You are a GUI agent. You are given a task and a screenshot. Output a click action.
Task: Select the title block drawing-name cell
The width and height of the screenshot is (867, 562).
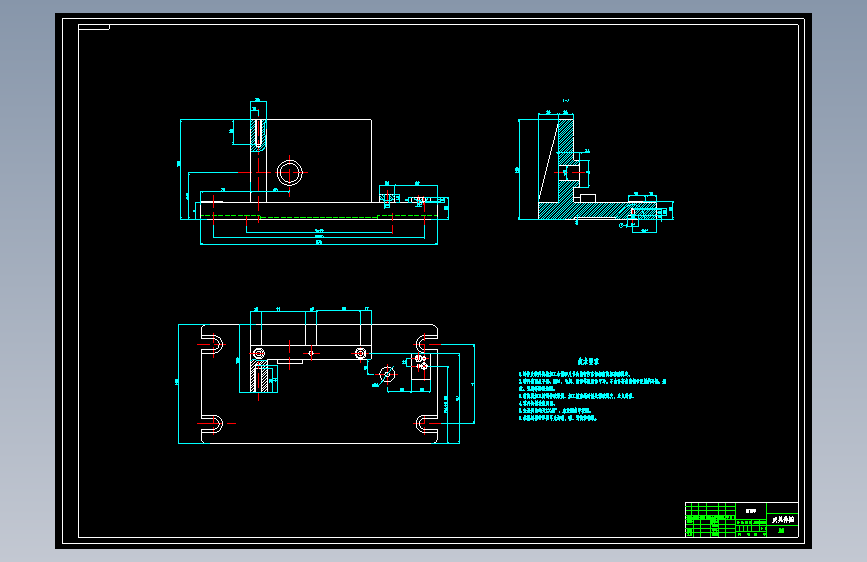[782, 520]
